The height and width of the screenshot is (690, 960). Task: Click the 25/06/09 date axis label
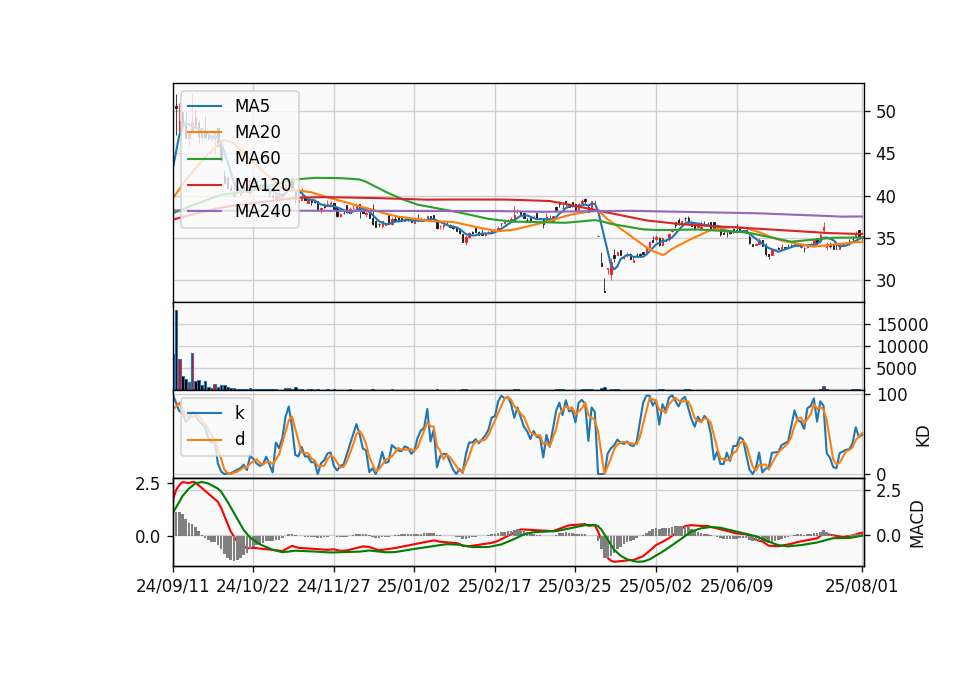point(737,586)
